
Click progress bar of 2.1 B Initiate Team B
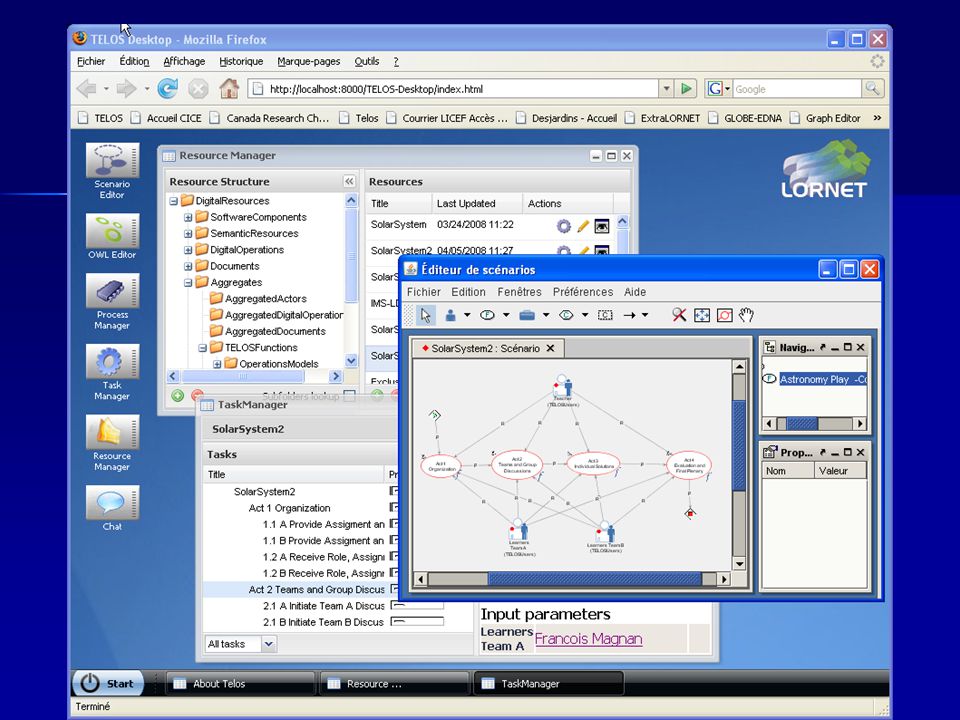(x=417, y=622)
